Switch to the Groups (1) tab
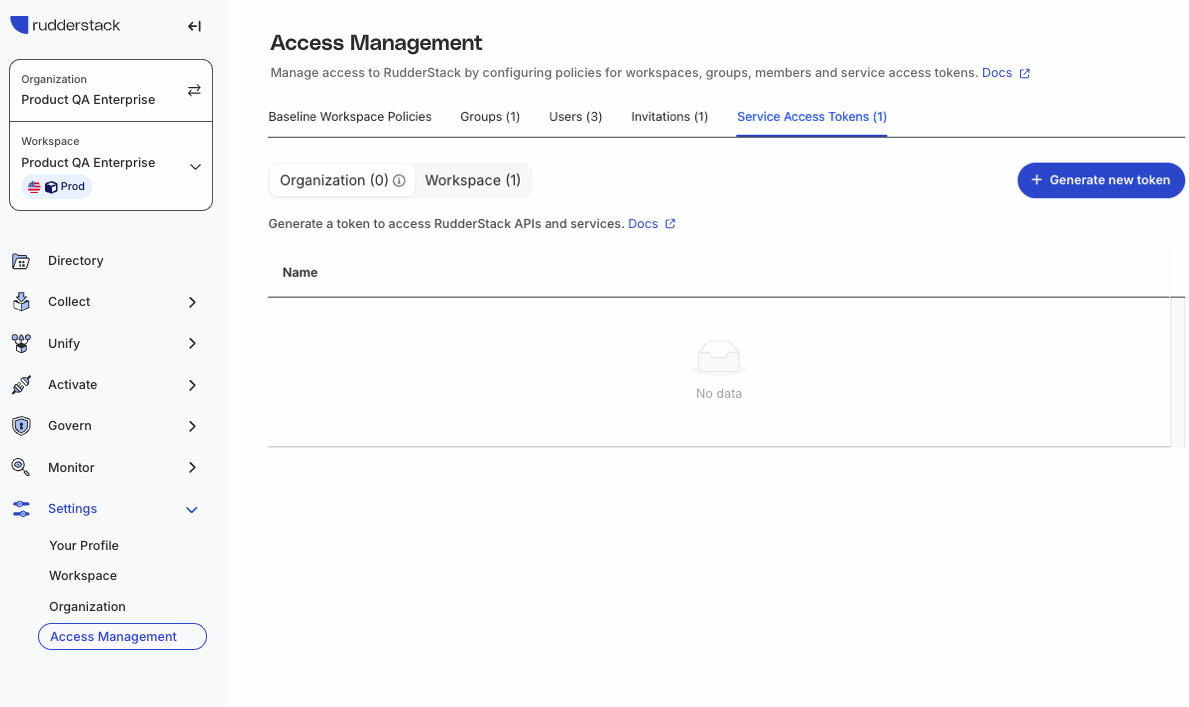This screenshot has width=1189, height=707. click(490, 117)
